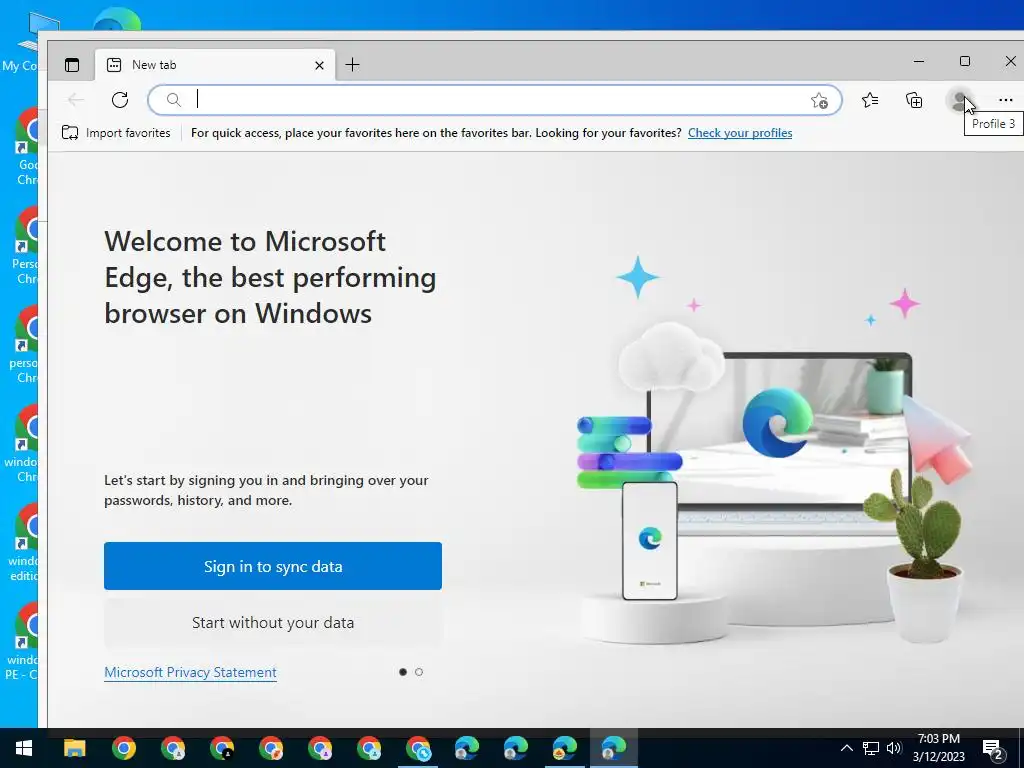
Task: Select Google Chrome desktop shortcut
Action: [25, 148]
